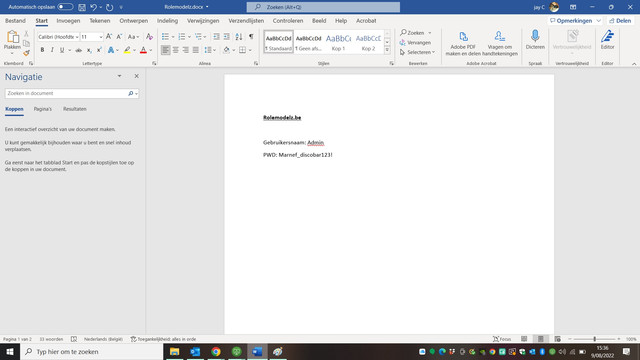Screen dimensions: 640x360
Task: Open the Controleren tab
Action: point(288,20)
